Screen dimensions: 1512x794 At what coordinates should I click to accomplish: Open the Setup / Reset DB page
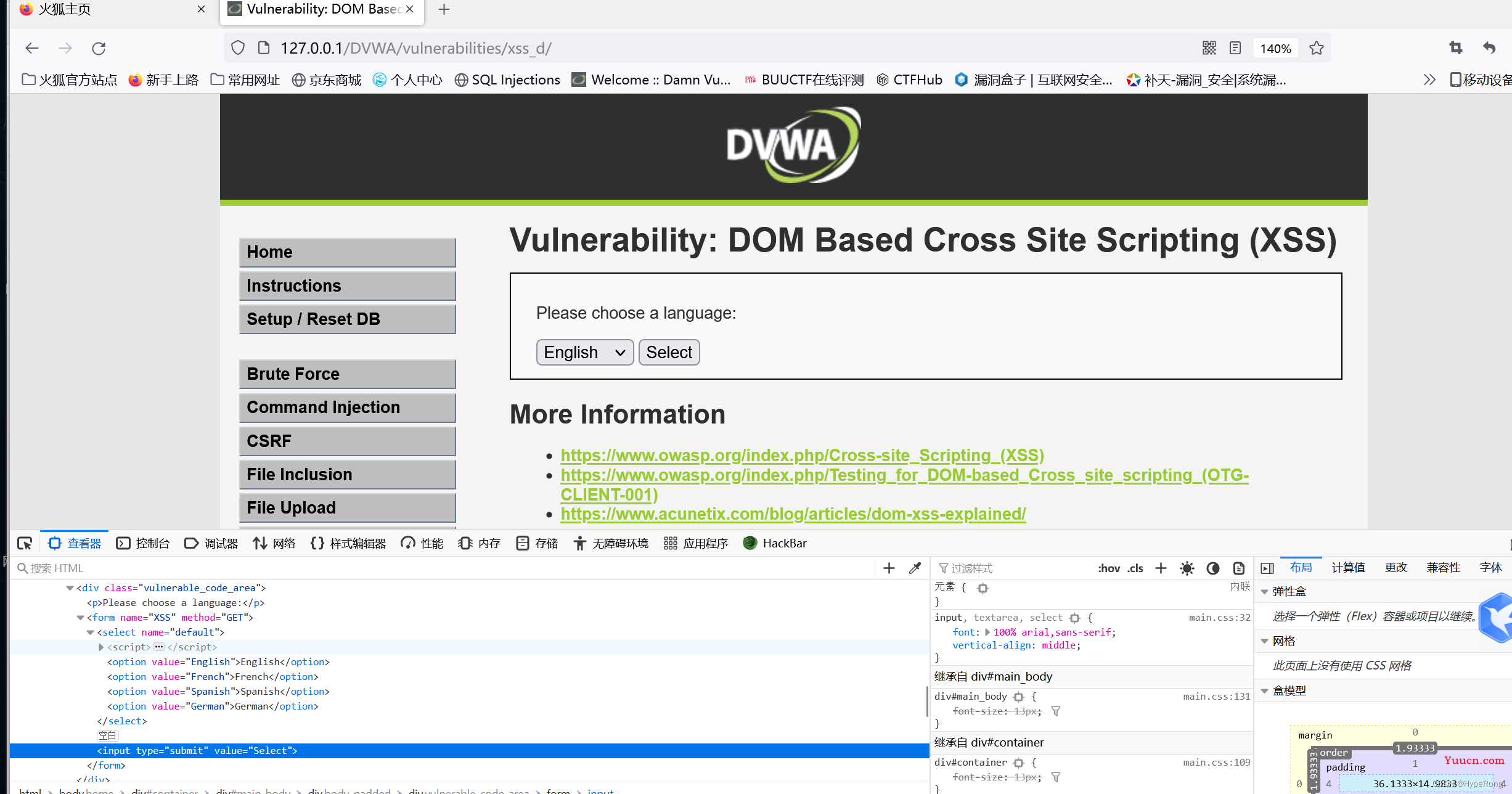tap(347, 319)
